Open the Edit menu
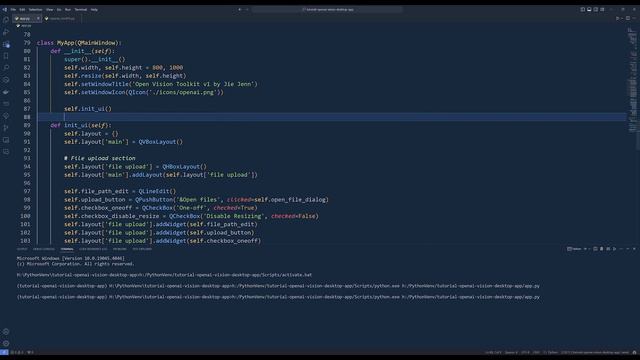Image resolution: width=640 pixels, height=360 pixels. (22, 9)
